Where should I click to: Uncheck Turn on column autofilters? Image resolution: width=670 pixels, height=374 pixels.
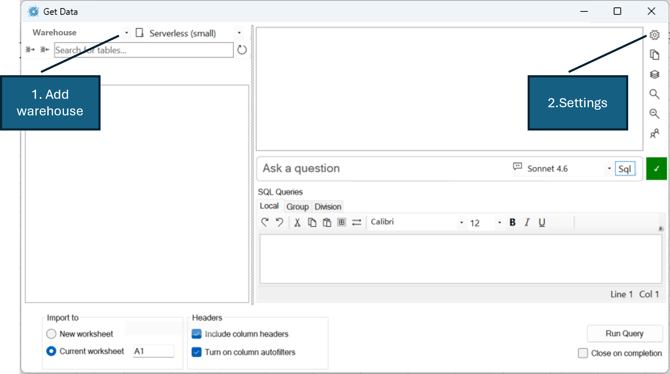(x=197, y=352)
